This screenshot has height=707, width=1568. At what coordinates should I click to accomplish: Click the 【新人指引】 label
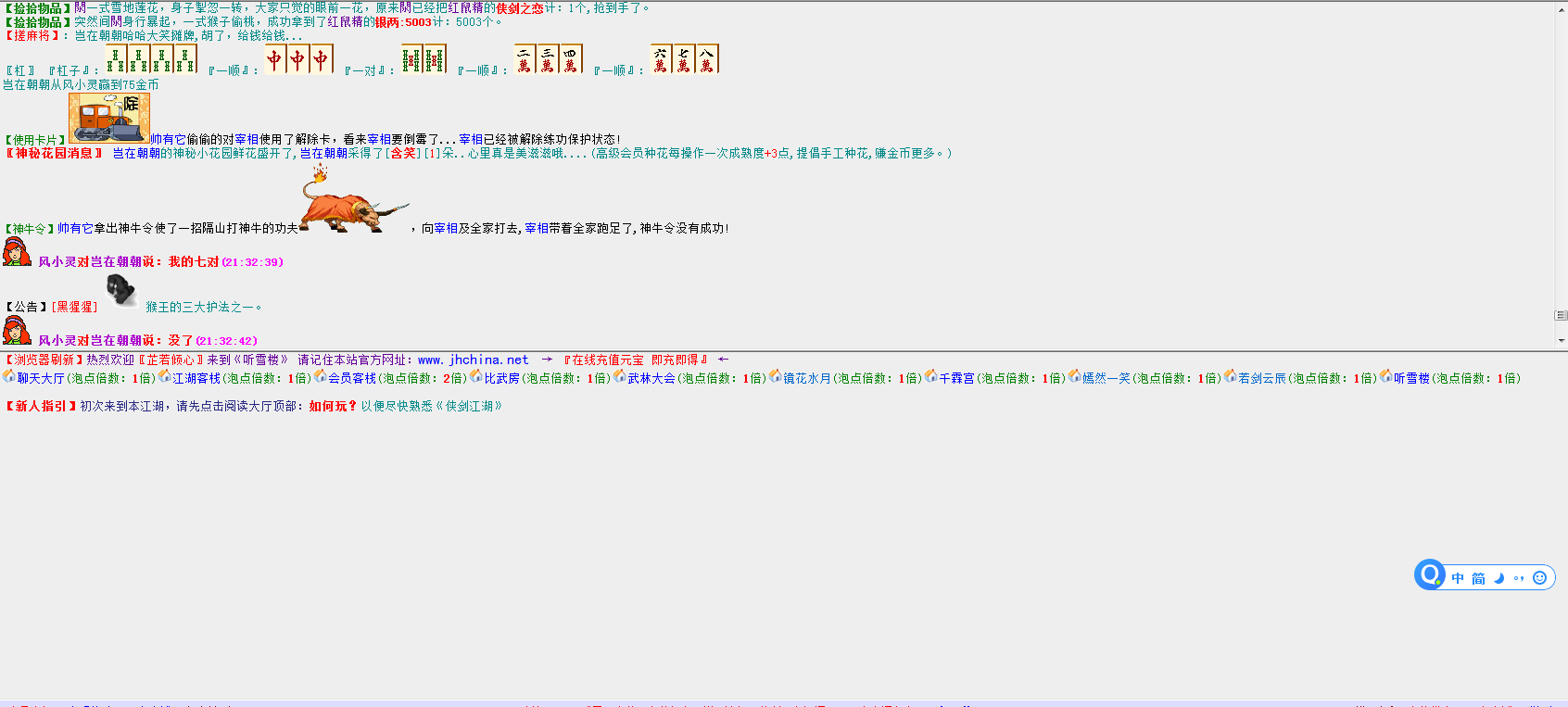pos(40,406)
